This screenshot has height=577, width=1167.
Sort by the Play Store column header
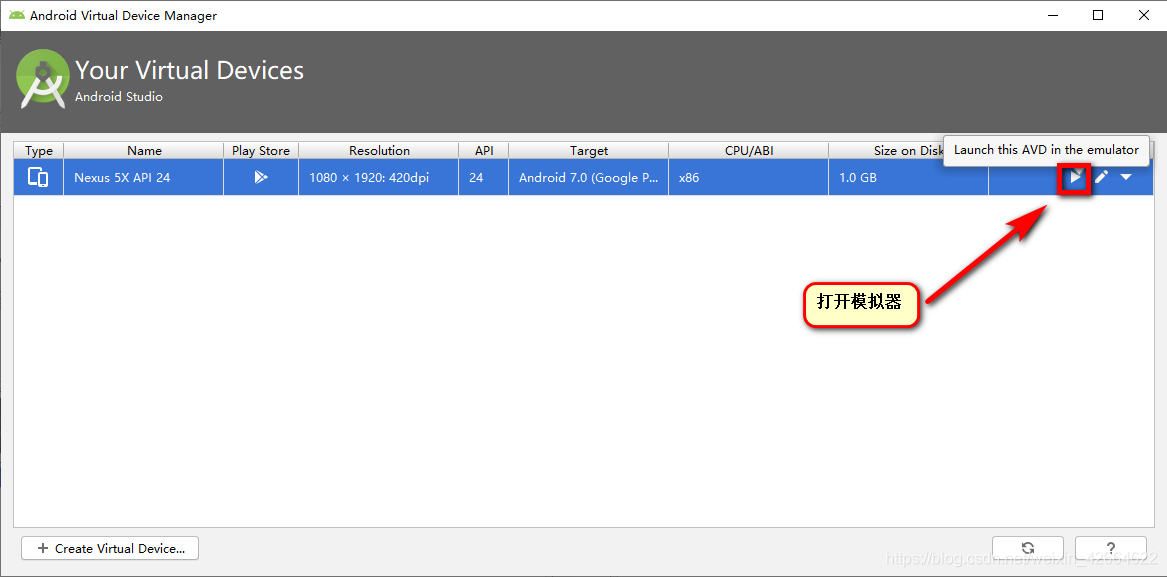pyautogui.click(x=260, y=150)
